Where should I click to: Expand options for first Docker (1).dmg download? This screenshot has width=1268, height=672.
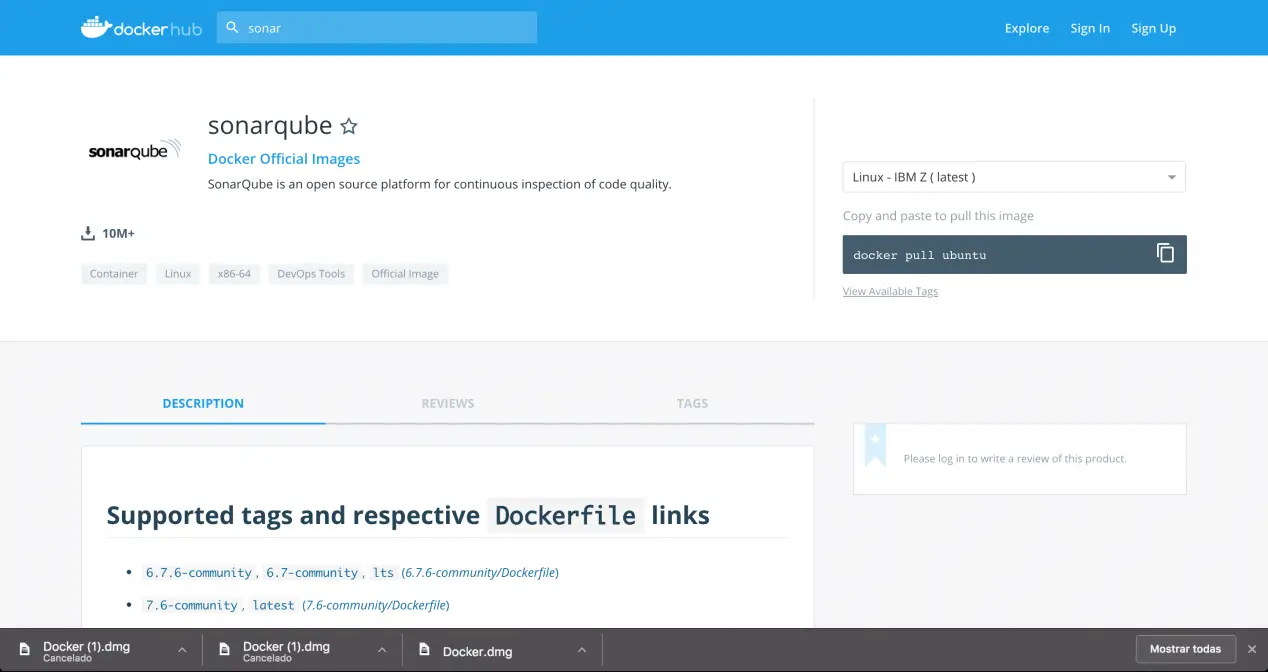[182, 650]
